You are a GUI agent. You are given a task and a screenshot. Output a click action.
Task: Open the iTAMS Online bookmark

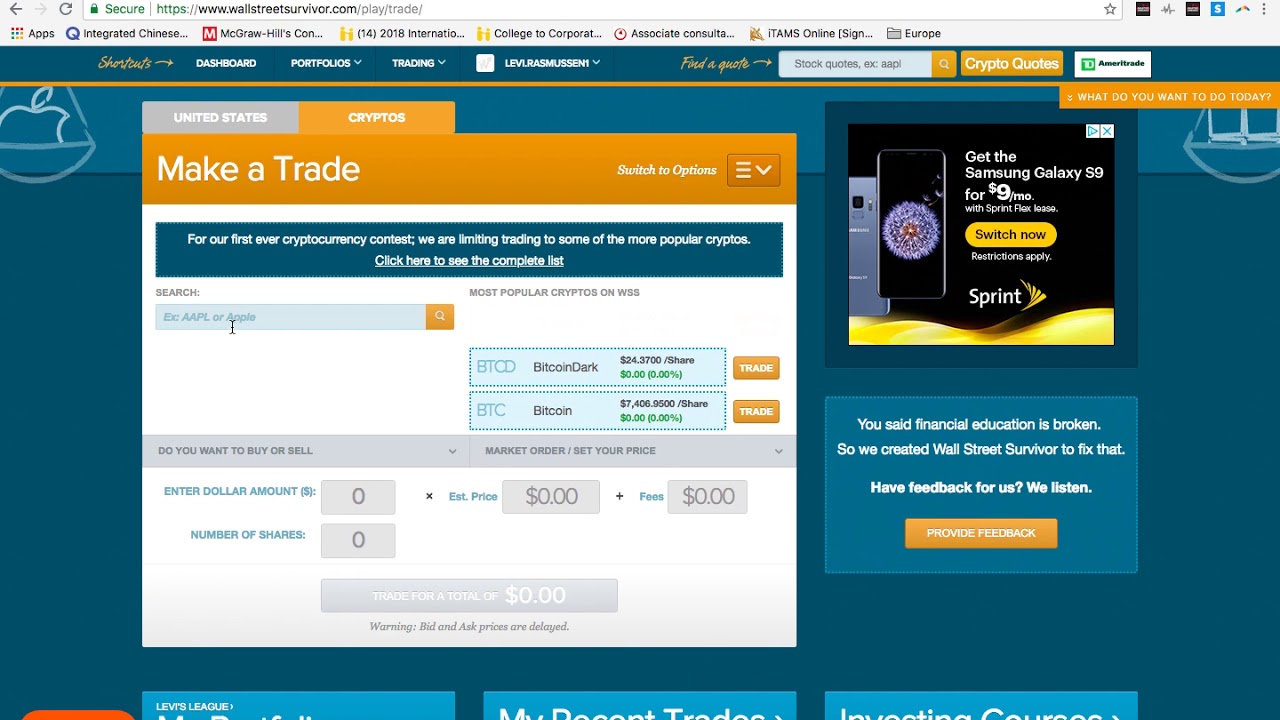tap(811, 33)
